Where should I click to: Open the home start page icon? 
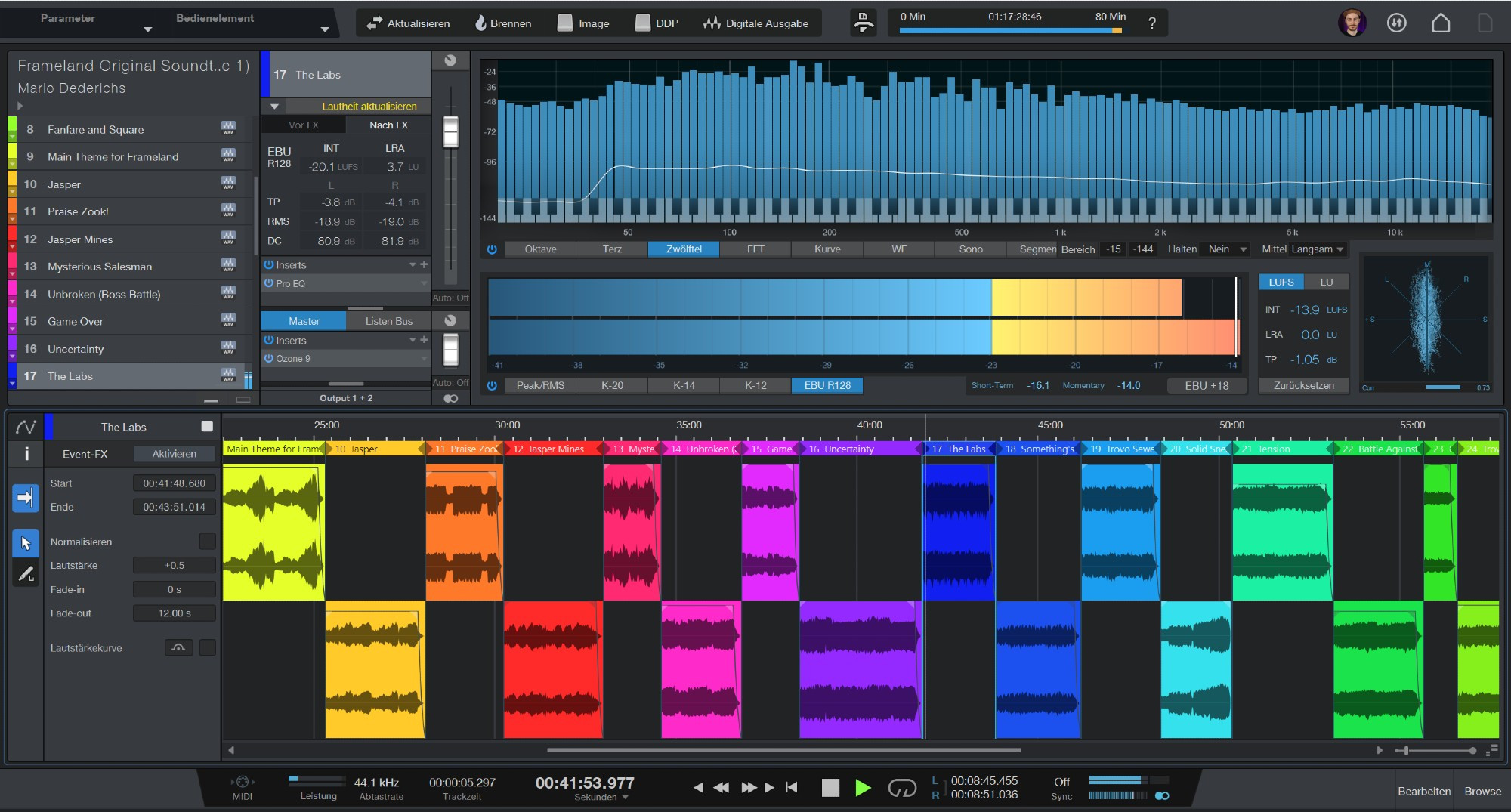pos(1441,23)
